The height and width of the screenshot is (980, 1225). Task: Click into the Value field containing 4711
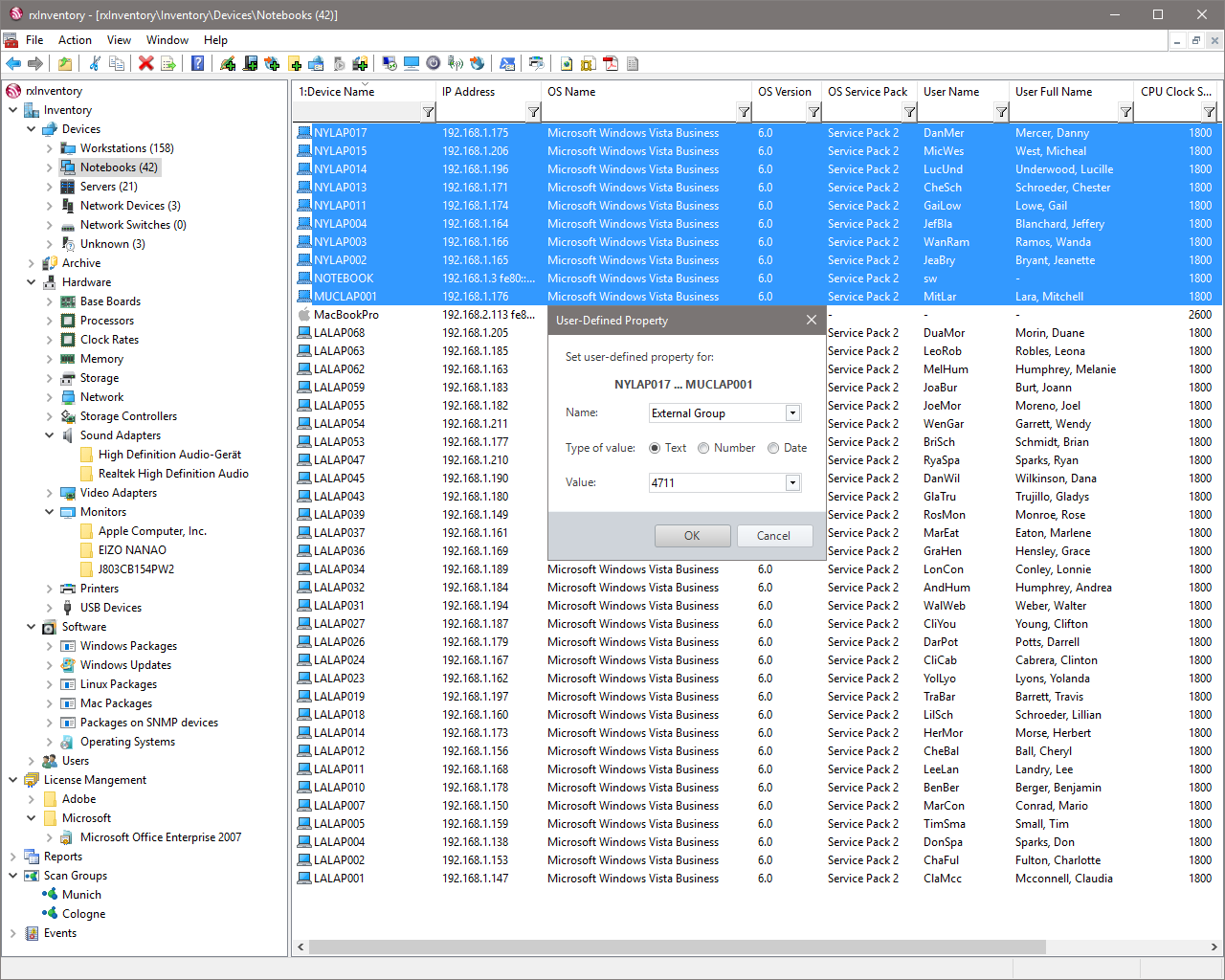pyautogui.click(x=716, y=483)
